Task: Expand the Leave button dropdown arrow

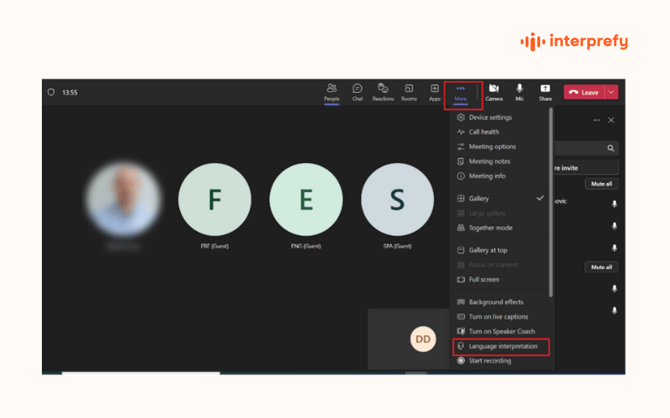Action: click(x=611, y=92)
